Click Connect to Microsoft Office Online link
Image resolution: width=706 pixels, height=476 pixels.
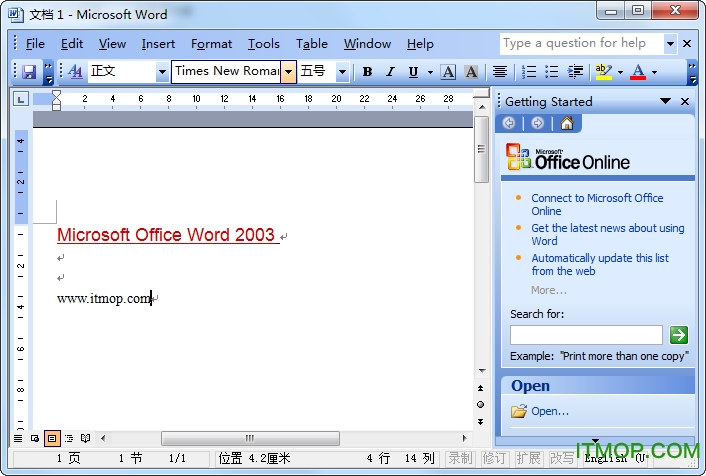[597, 204]
